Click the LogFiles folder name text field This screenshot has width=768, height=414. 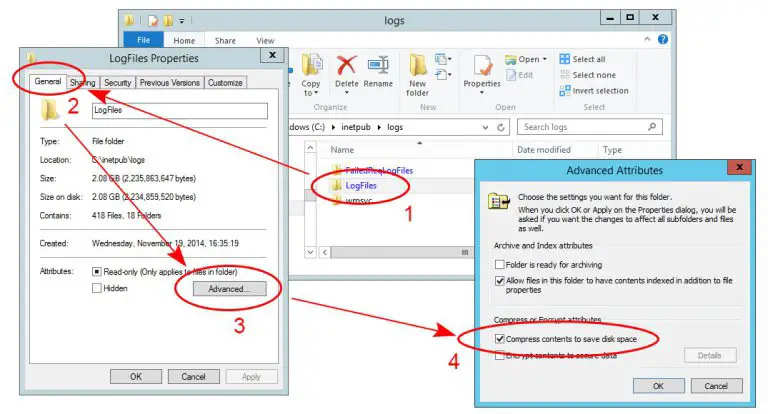click(x=180, y=110)
